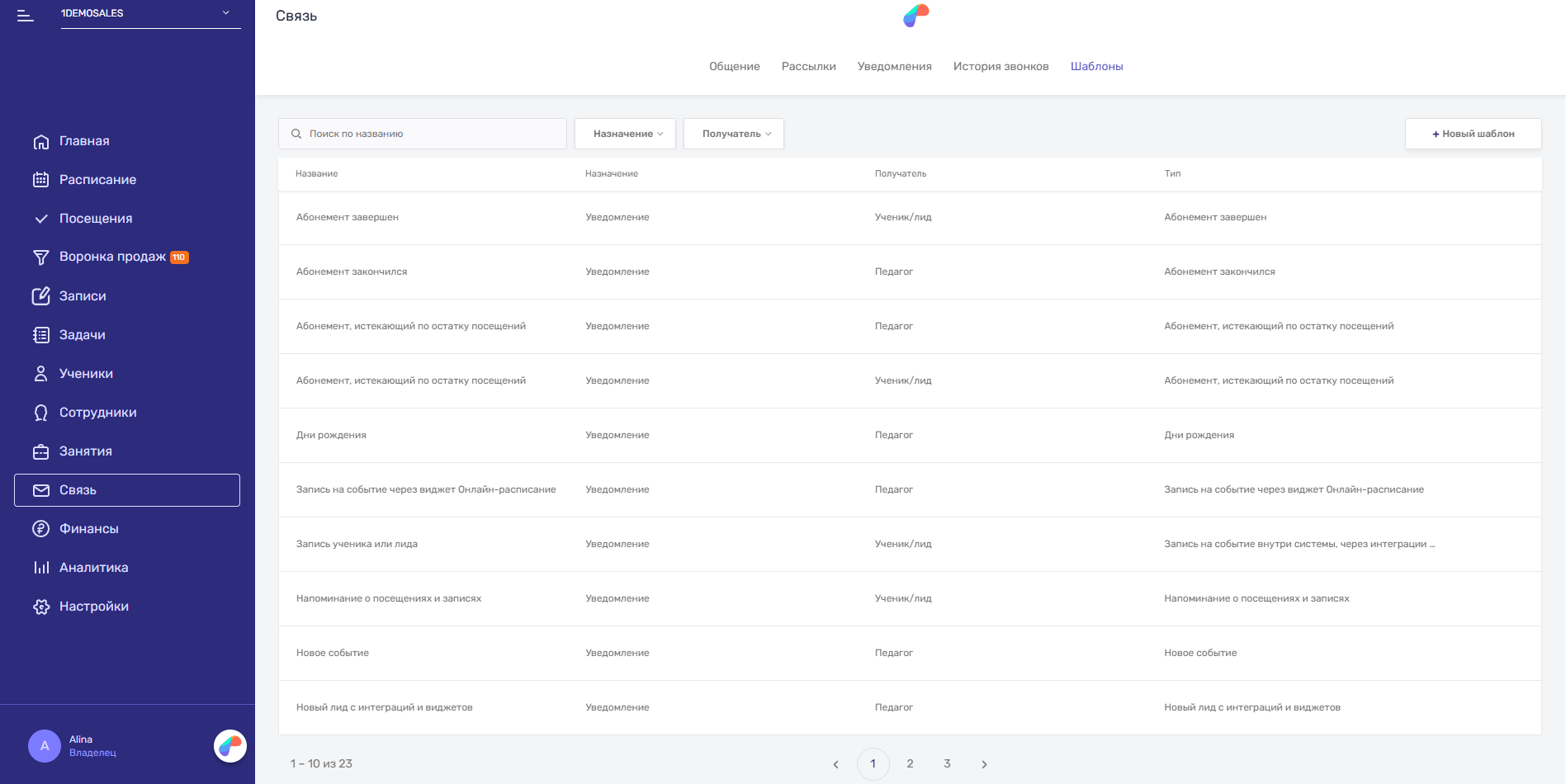
Task: Click the Занятия briefcase icon
Action: [x=41, y=451]
